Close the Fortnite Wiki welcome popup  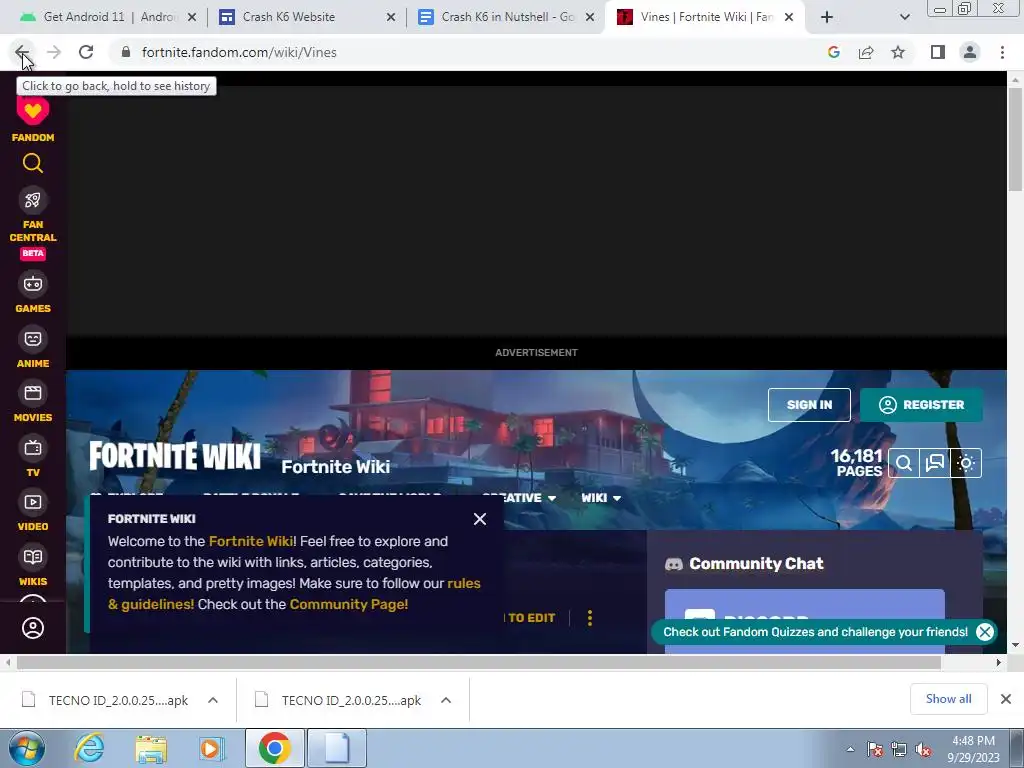coord(480,519)
